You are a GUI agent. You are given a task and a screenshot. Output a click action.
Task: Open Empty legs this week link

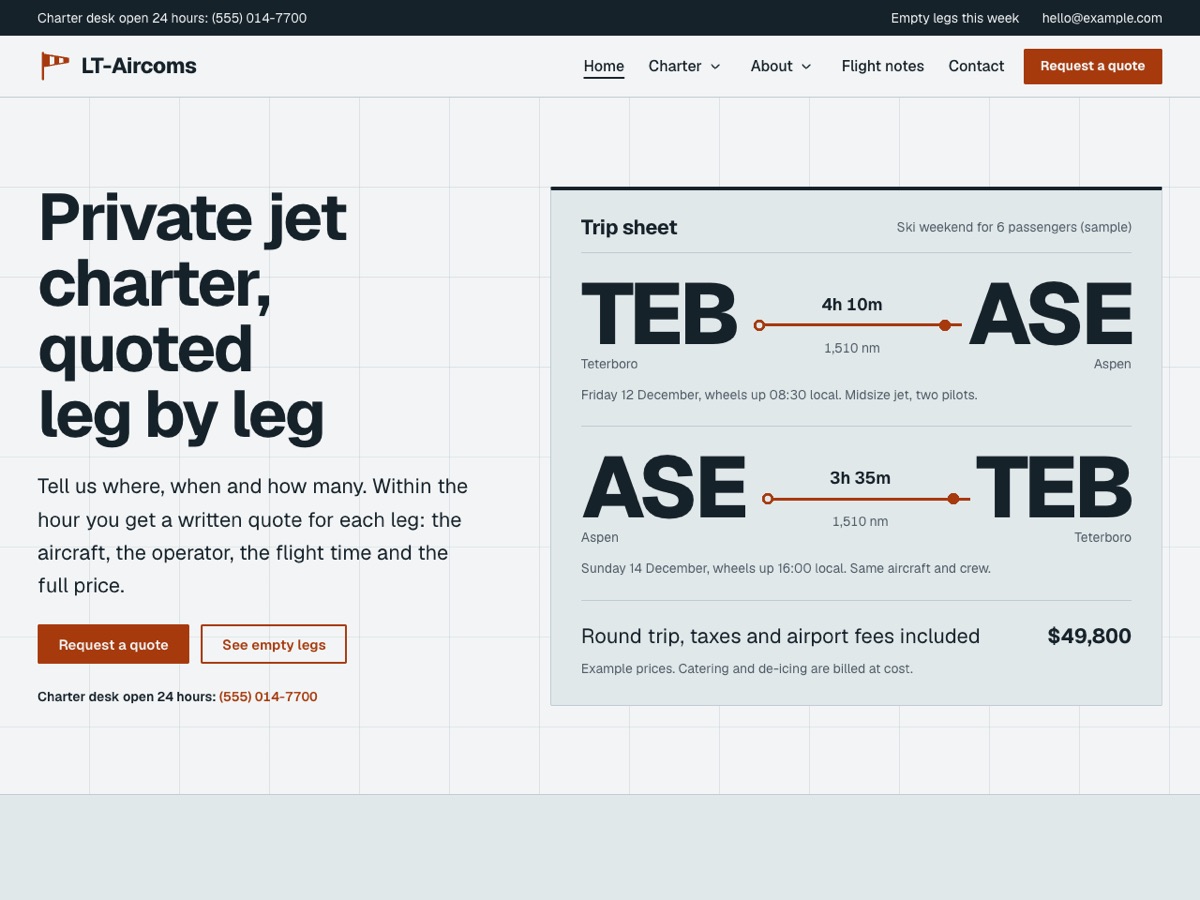pos(955,18)
